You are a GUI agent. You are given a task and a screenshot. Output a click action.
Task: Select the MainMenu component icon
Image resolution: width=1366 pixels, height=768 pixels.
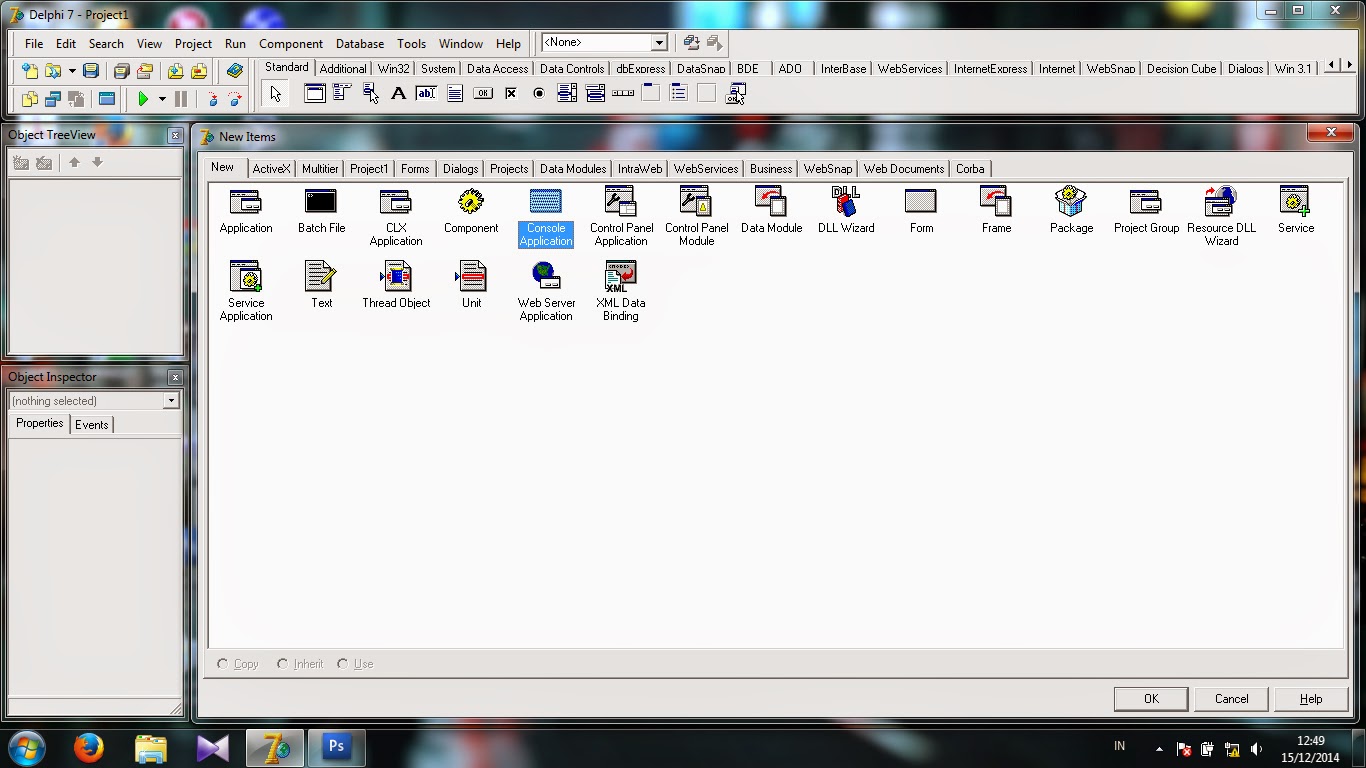click(342, 93)
